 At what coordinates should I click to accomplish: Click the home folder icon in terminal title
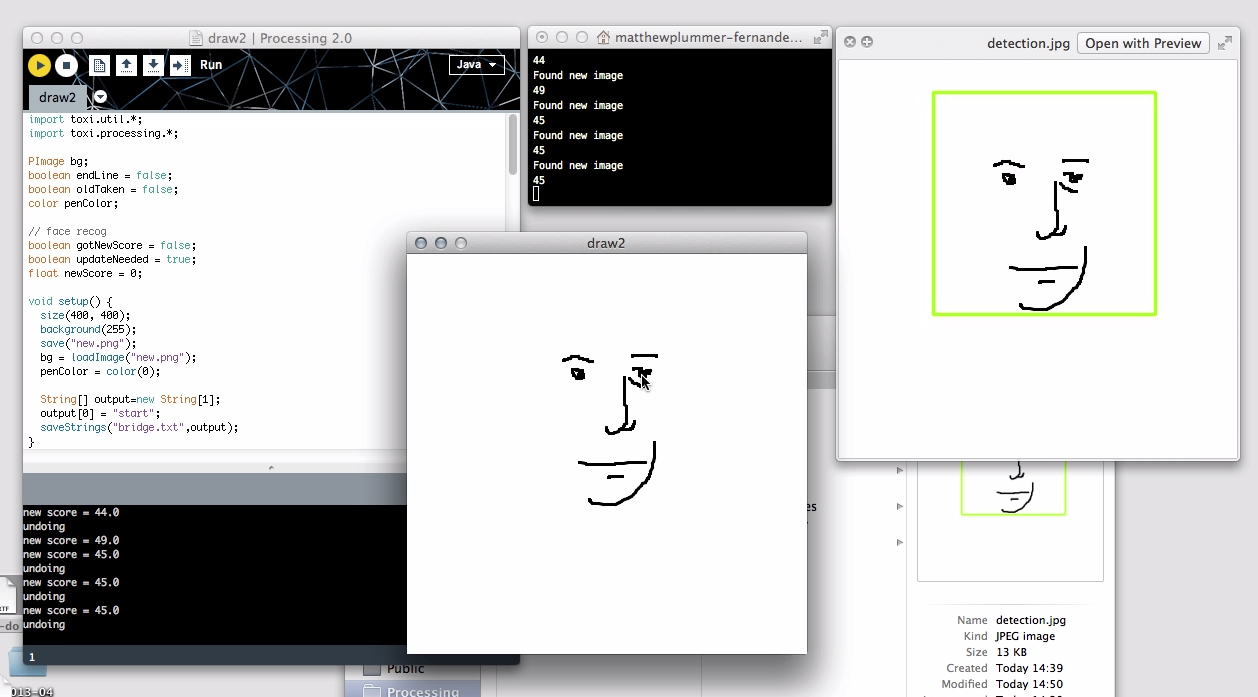click(603, 38)
